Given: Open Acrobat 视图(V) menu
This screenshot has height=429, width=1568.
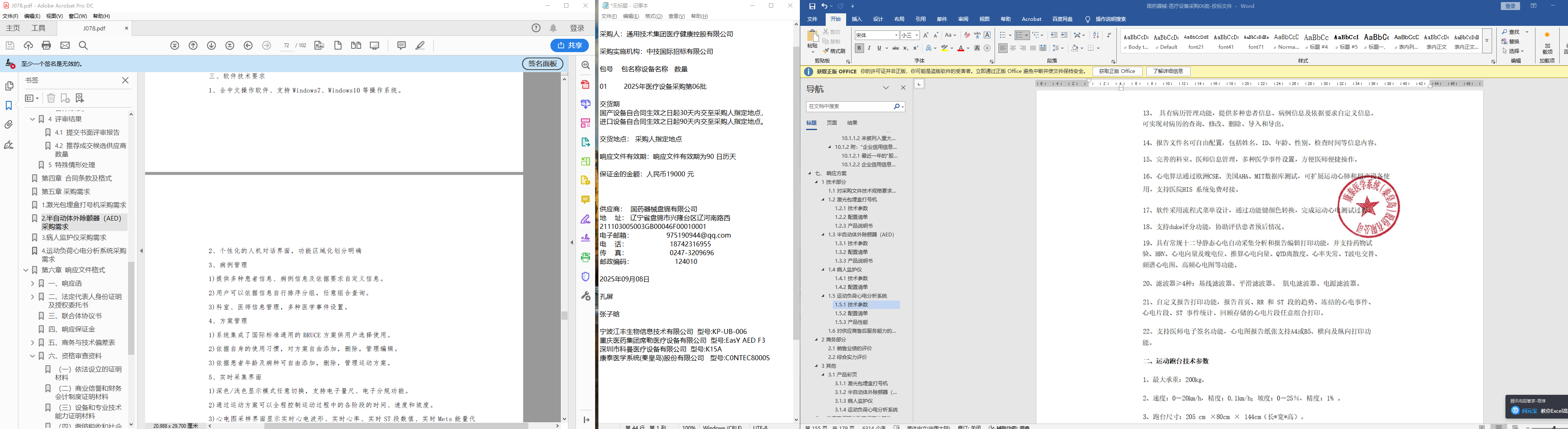Looking at the screenshot, I should tap(54, 16).
